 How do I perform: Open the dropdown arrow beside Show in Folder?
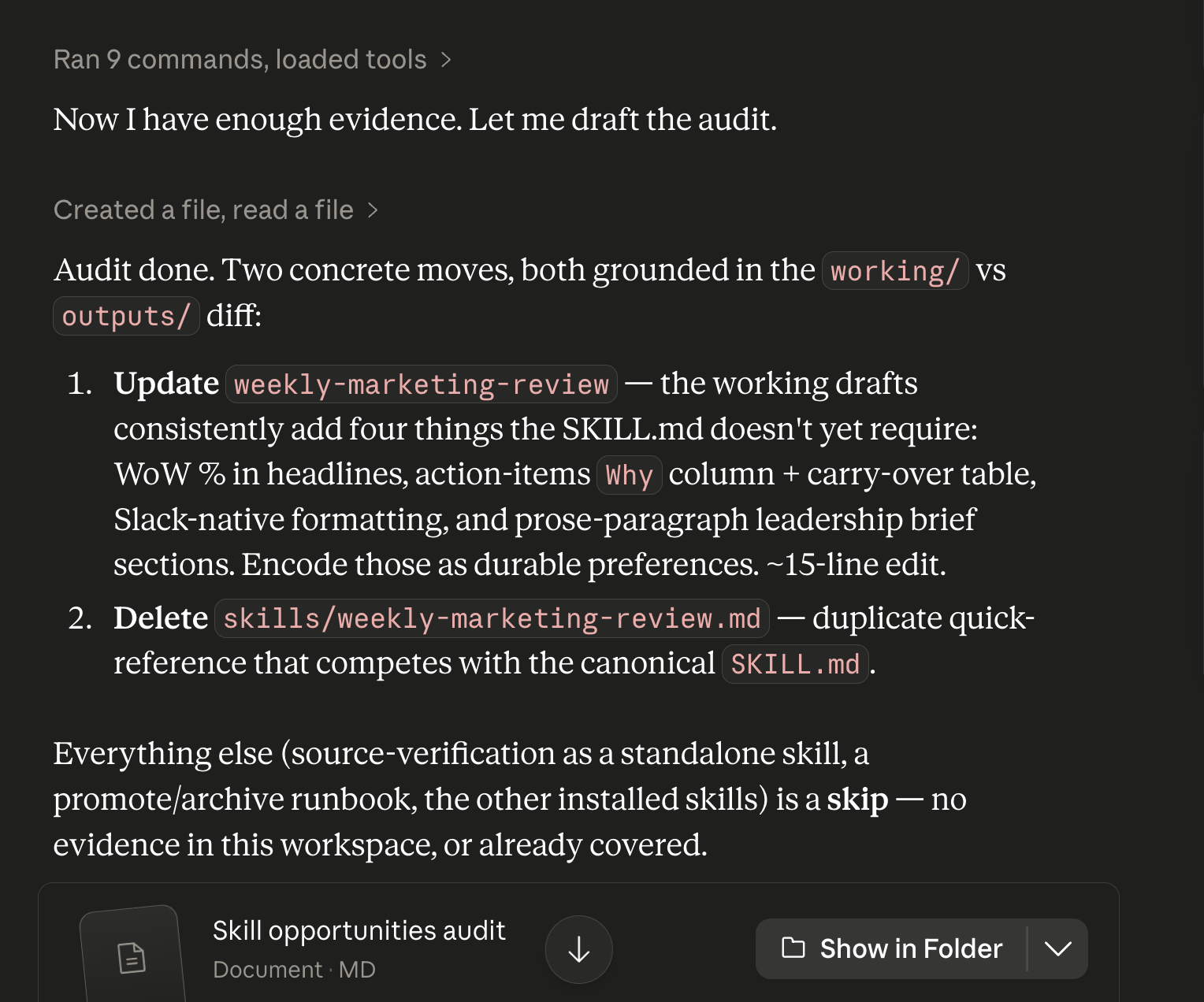click(x=1058, y=948)
